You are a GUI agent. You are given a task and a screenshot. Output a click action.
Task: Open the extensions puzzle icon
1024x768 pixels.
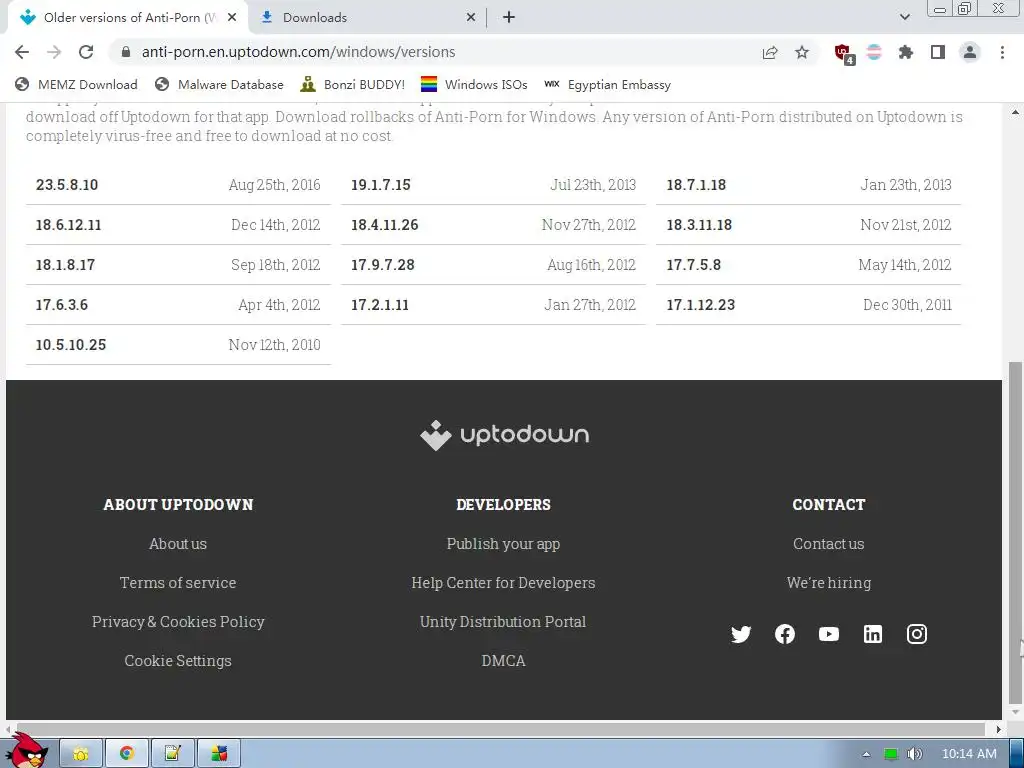pyautogui.click(x=906, y=52)
